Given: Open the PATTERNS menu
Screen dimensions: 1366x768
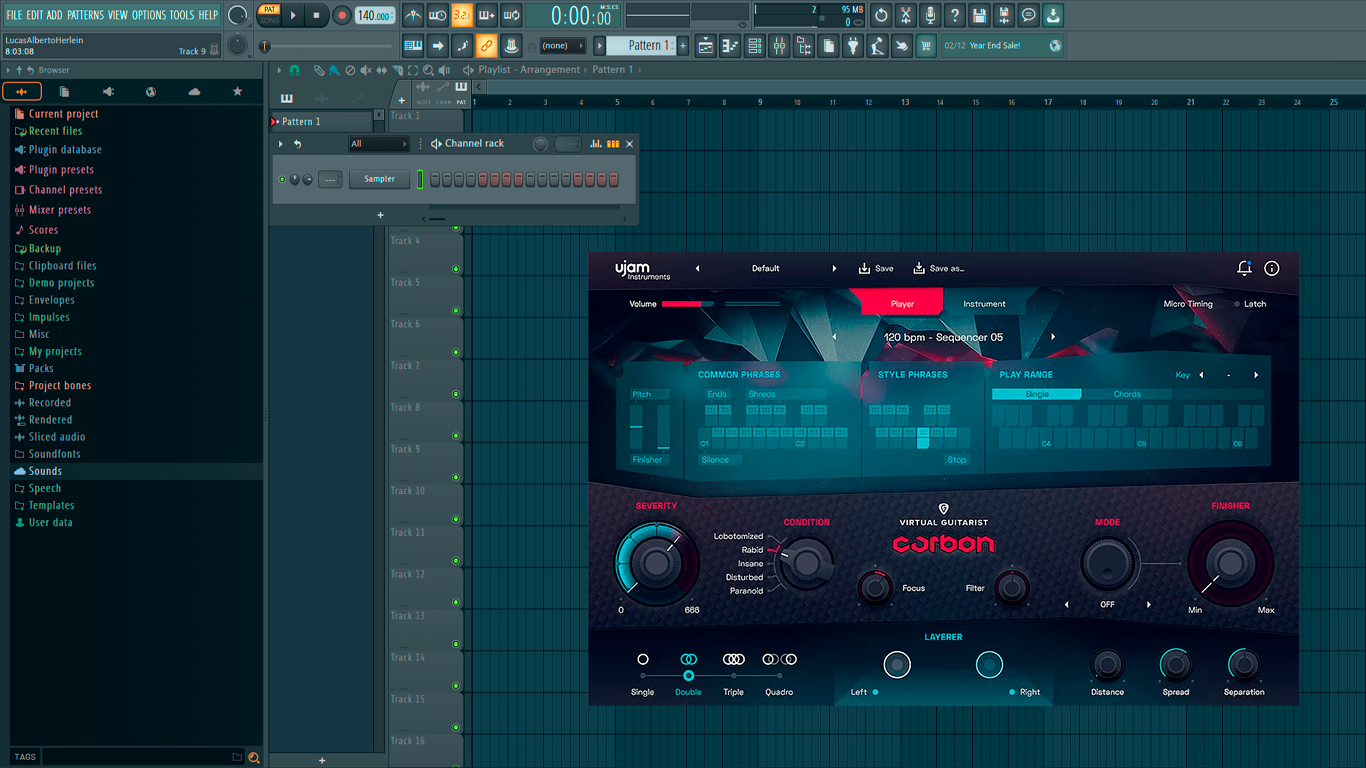Looking at the screenshot, I should 85,15.
